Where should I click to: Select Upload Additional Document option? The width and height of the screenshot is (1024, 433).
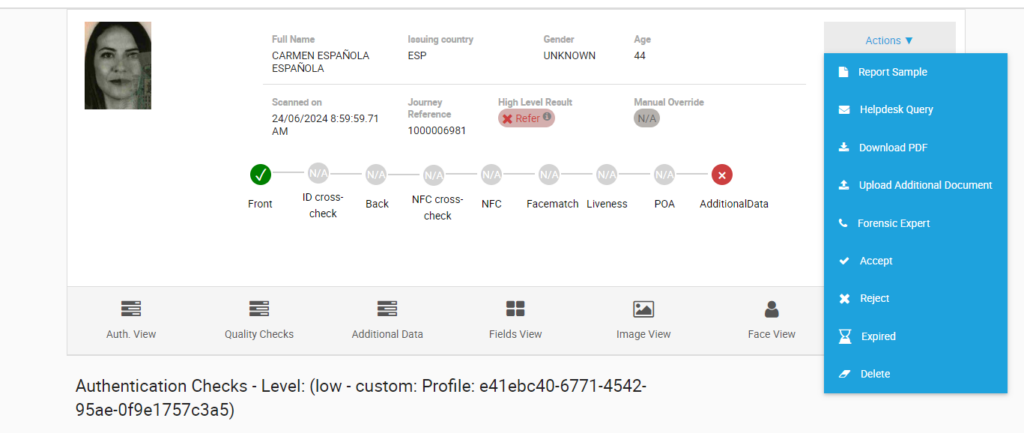(x=924, y=185)
